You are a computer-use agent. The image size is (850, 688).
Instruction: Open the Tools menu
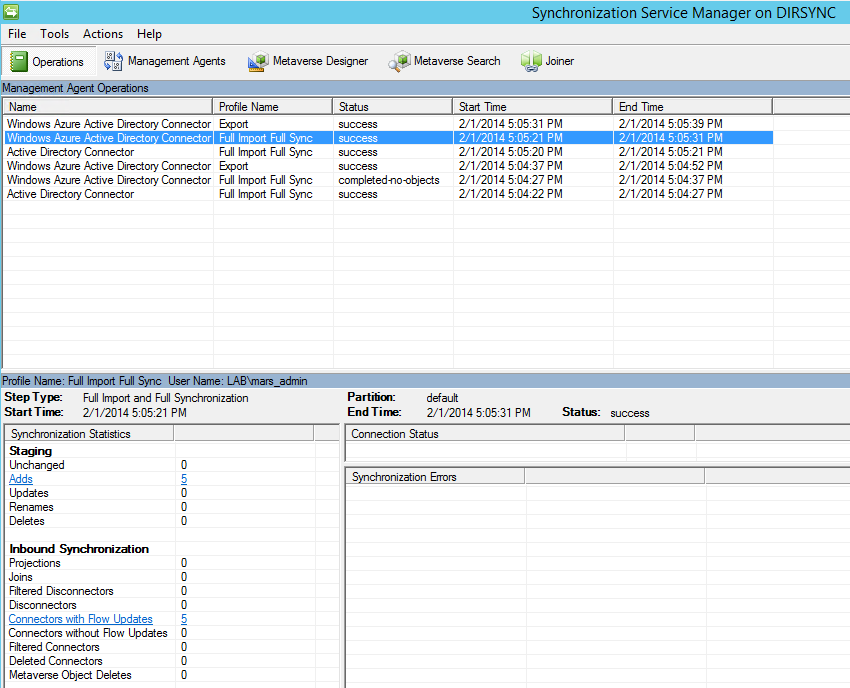tap(55, 34)
